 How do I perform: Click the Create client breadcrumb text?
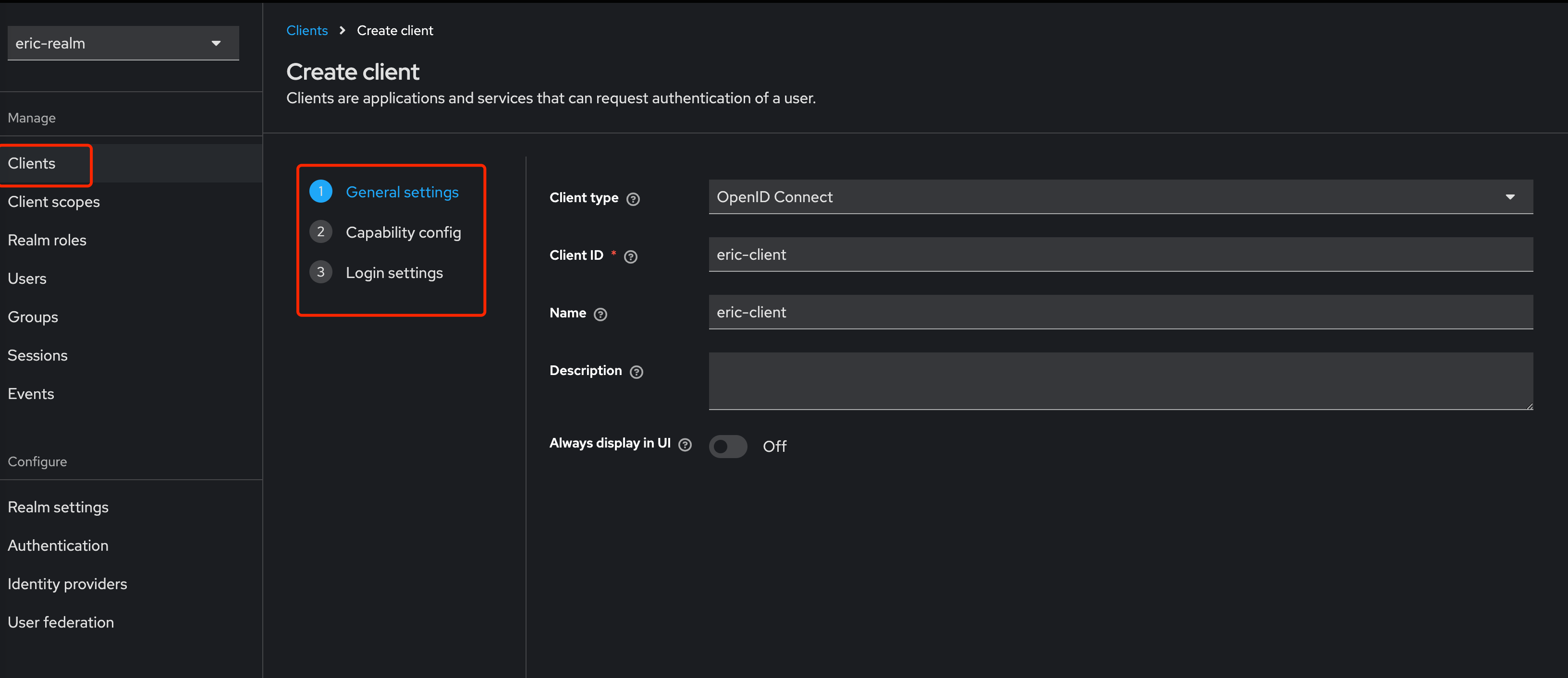coord(394,30)
